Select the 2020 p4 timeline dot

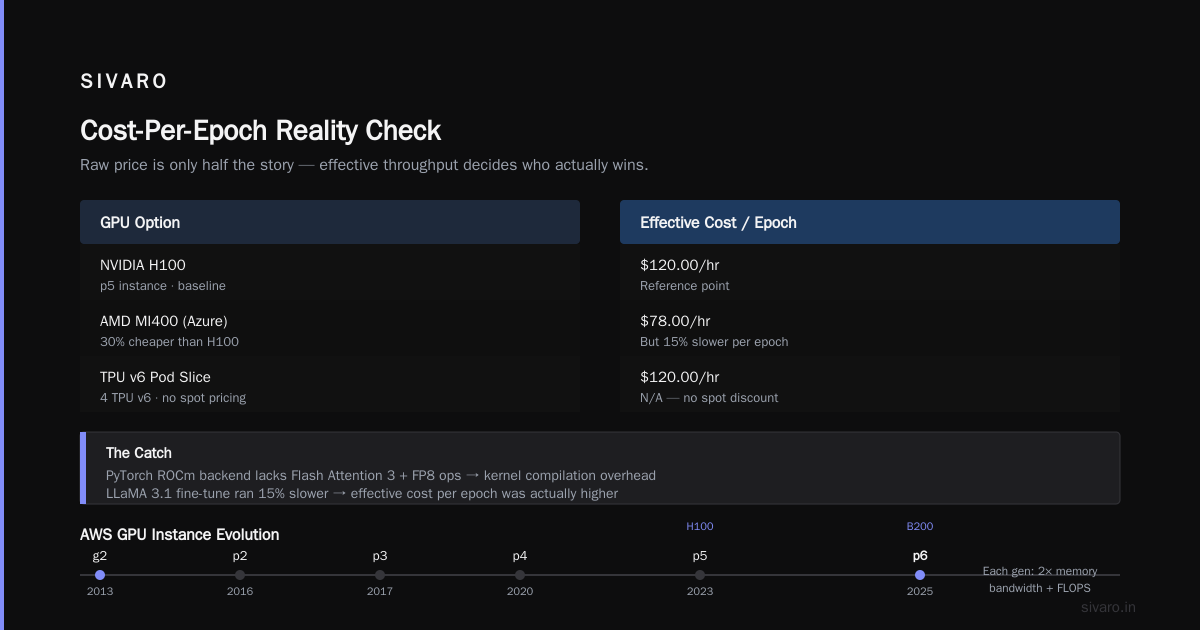[x=520, y=575]
